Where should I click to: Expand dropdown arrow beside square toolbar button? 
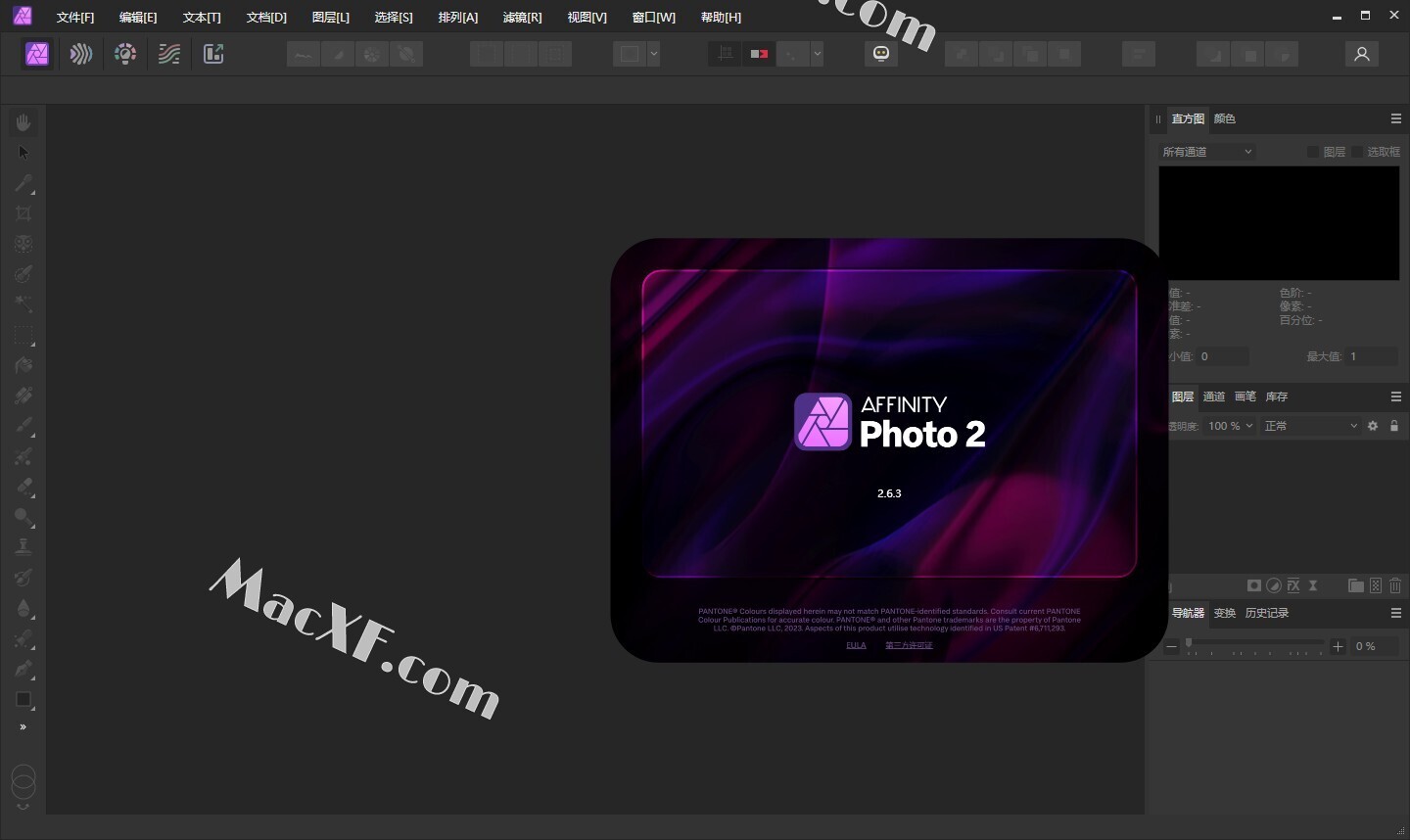(x=653, y=54)
